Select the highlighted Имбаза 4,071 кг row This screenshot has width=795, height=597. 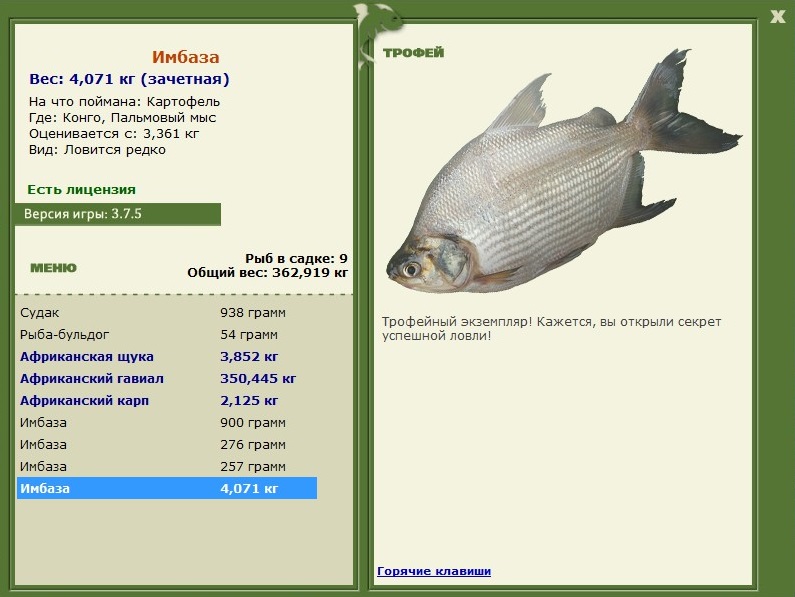click(x=167, y=488)
